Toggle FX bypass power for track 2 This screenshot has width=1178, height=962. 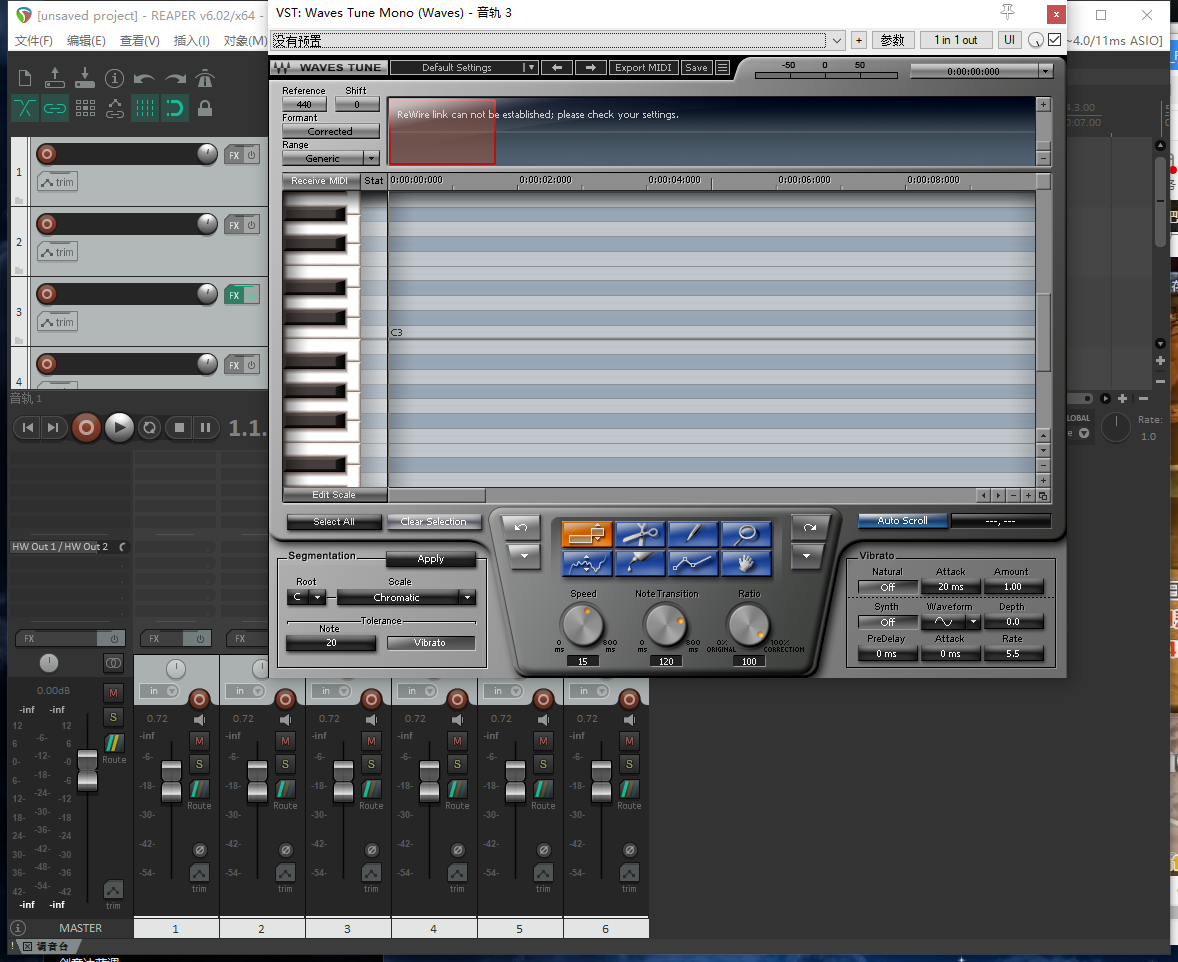(252, 225)
